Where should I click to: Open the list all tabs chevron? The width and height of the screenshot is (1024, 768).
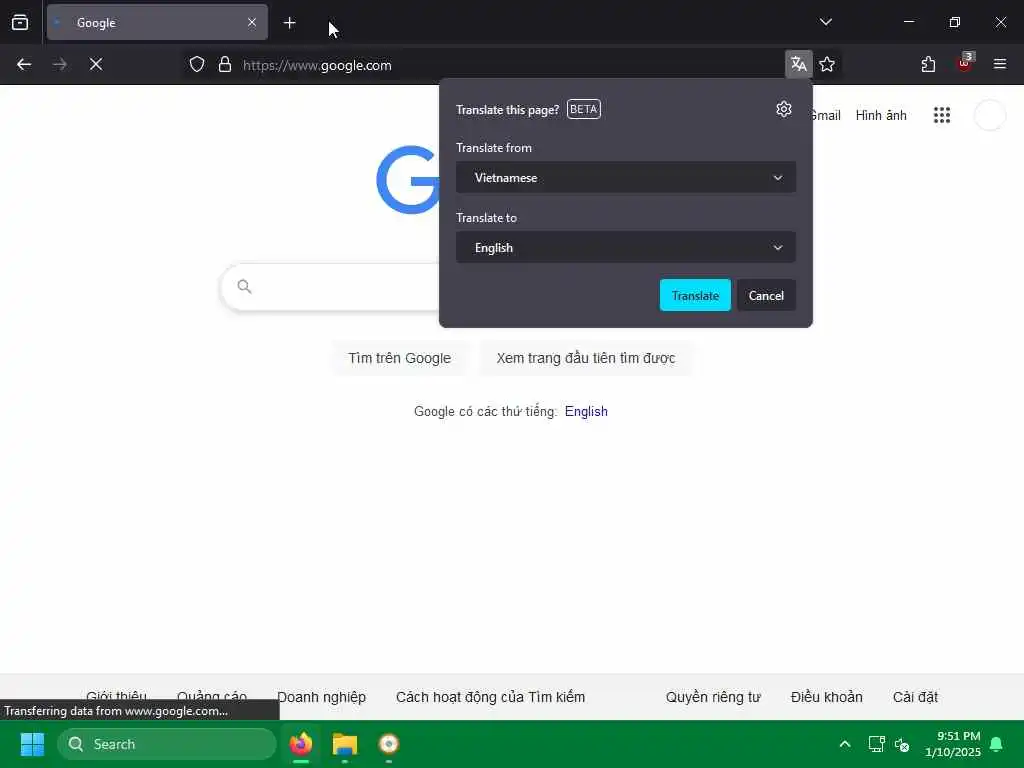click(825, 22)
